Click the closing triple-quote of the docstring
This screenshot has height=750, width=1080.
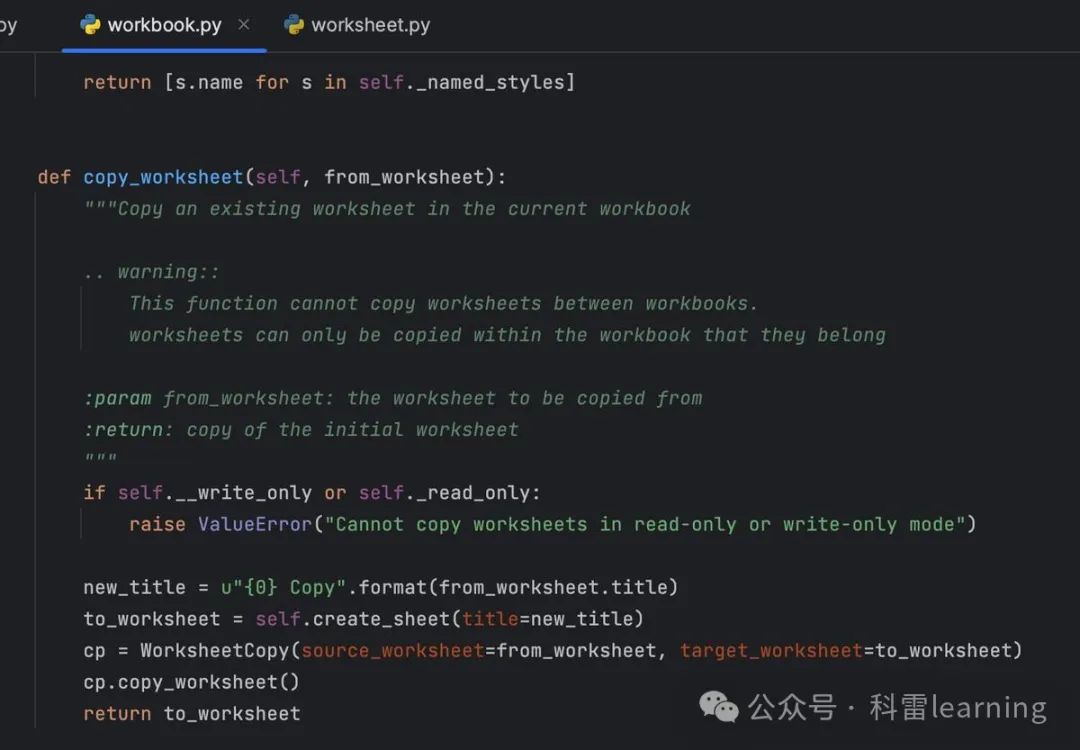click(x=101, y=459)
